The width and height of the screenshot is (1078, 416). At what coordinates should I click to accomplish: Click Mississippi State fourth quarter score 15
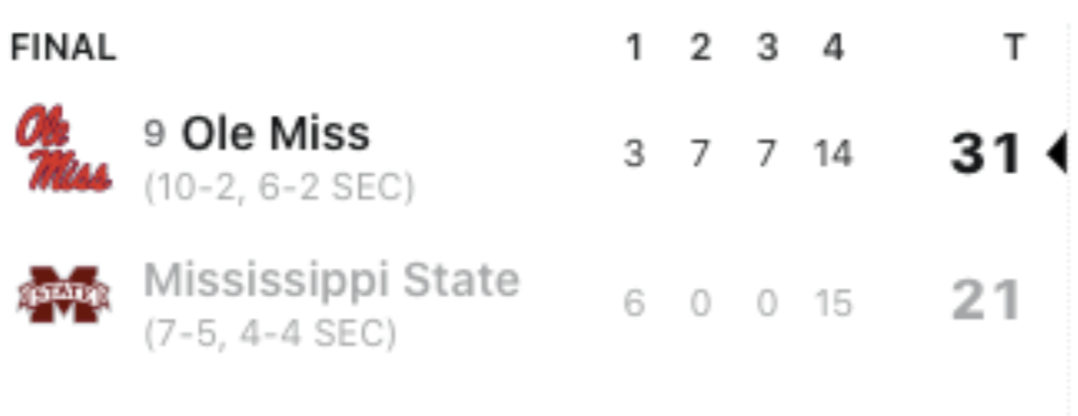[833, 303]
